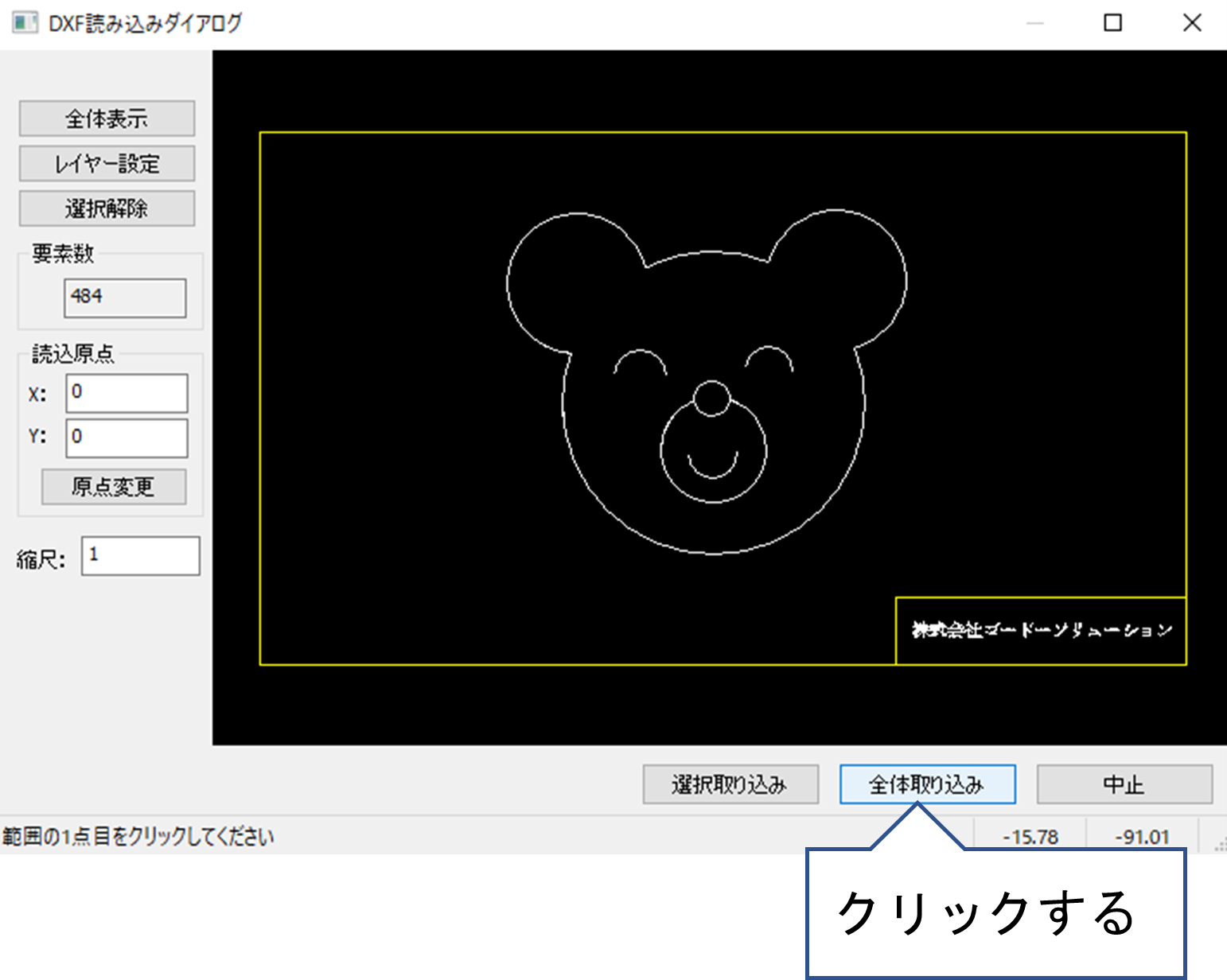The image size is (1227, 980).
Task: Click status text 範囲の1点目をクリックしてください
Action: [138, 837]
